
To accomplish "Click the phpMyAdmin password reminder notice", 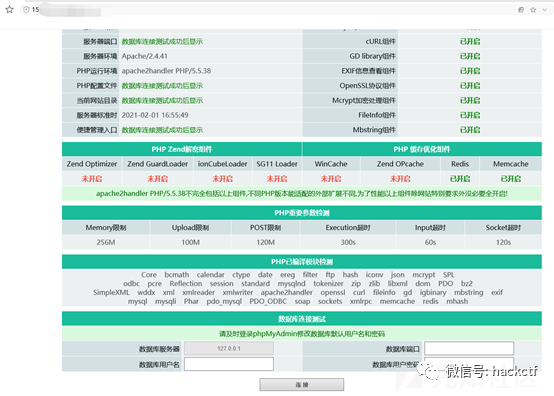I will click(x=302, y=333).
